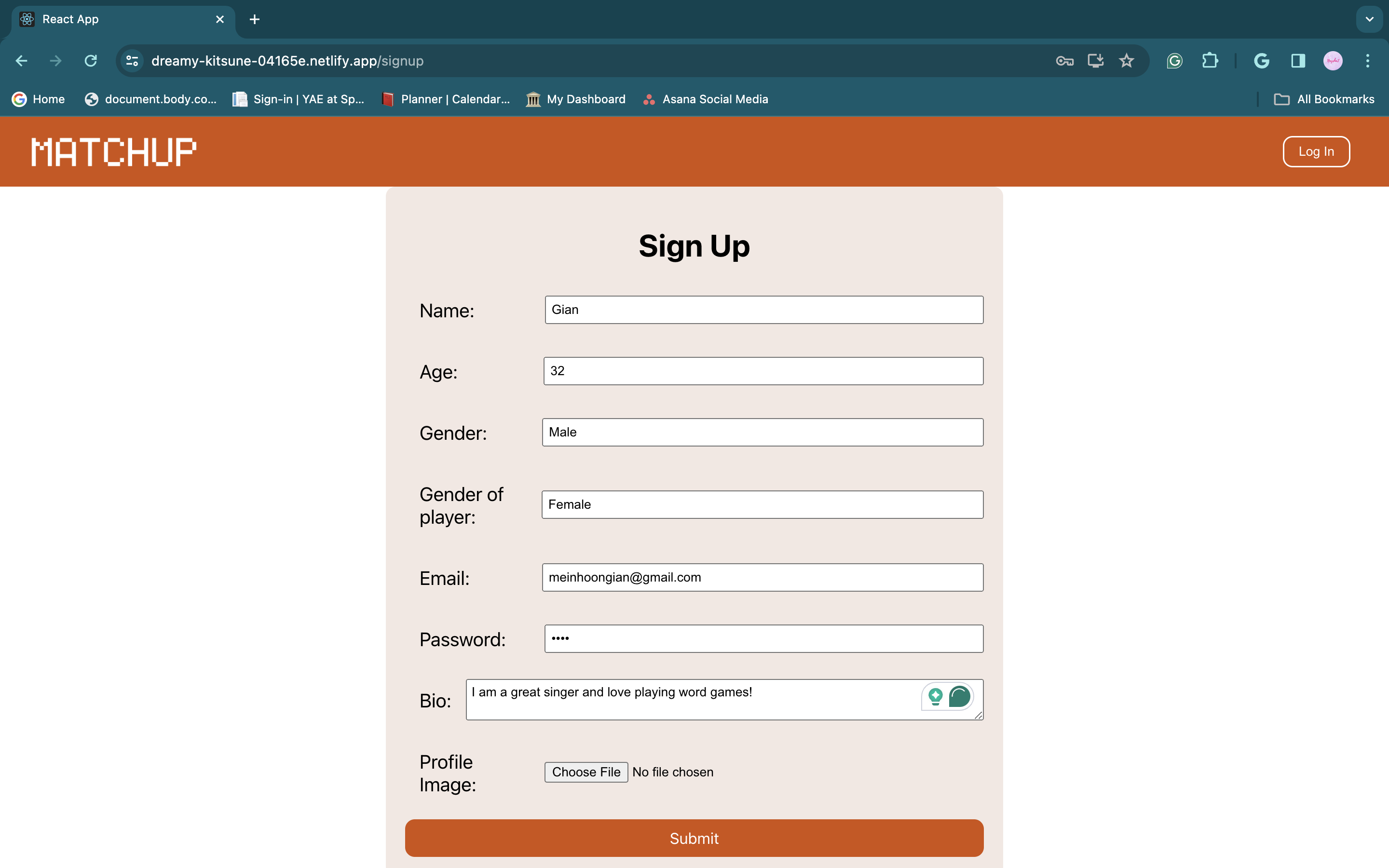Open the Extensions puzzle icon
1389x868 pixels.
pos(1210,61)
